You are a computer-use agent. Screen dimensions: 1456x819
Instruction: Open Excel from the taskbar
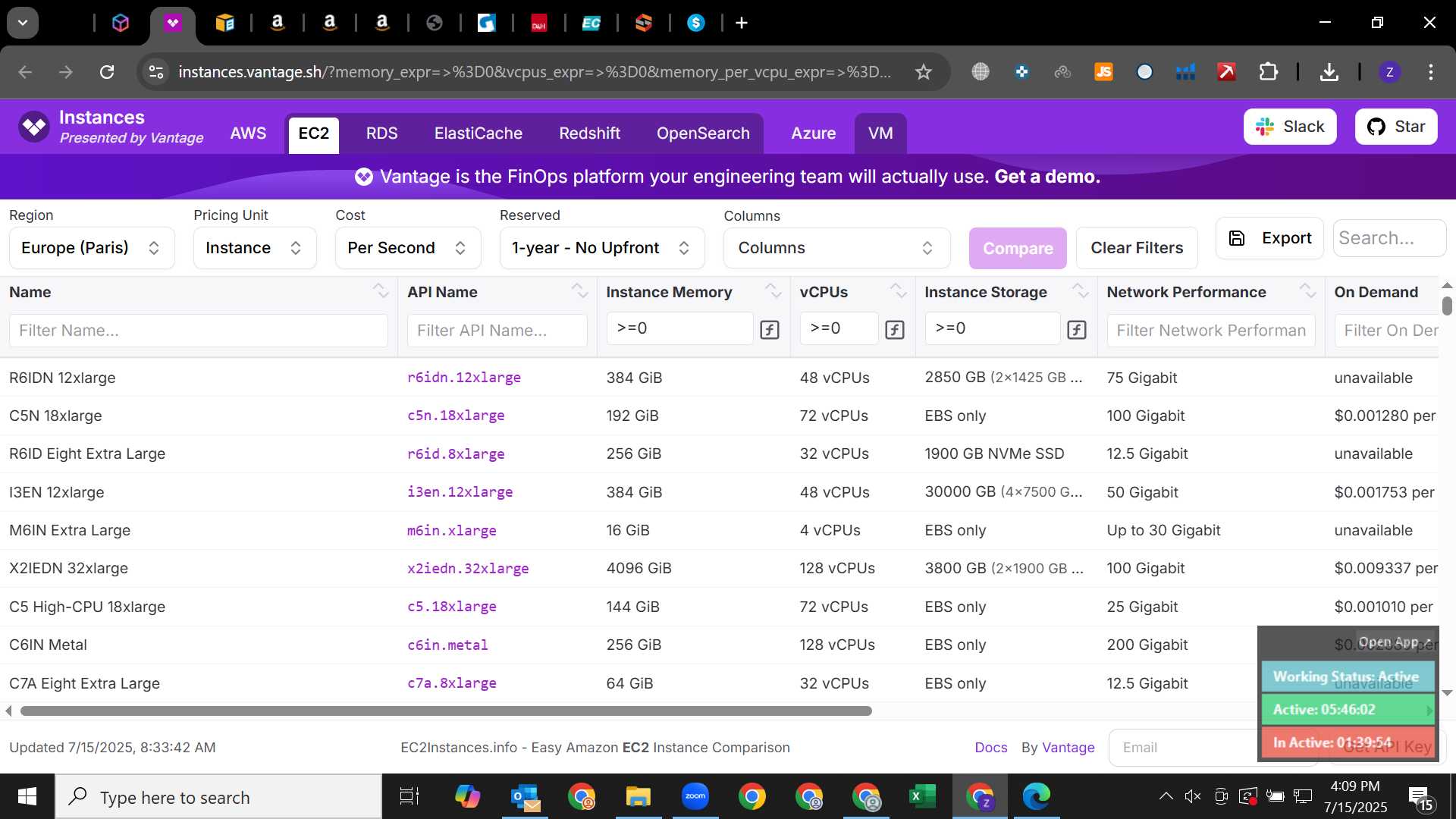(x=922, y=796)
